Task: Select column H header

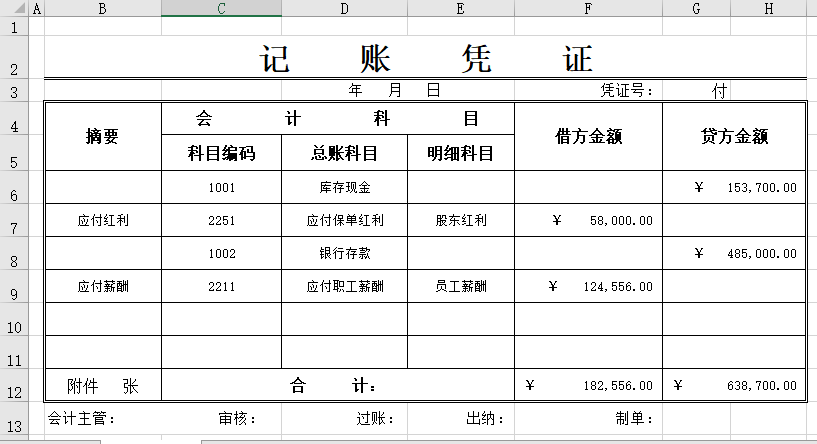Action: 768,9
